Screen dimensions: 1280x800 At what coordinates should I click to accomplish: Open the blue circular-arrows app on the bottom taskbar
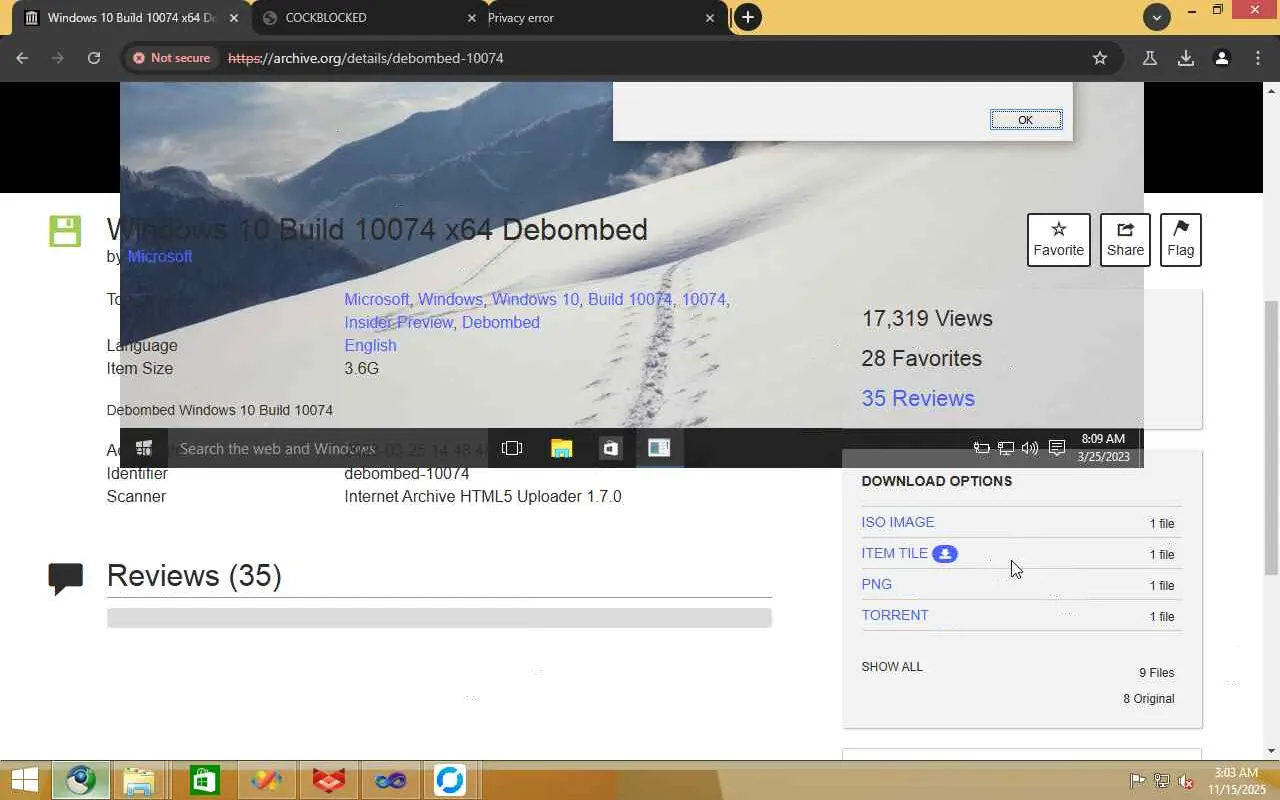(450, 780)
